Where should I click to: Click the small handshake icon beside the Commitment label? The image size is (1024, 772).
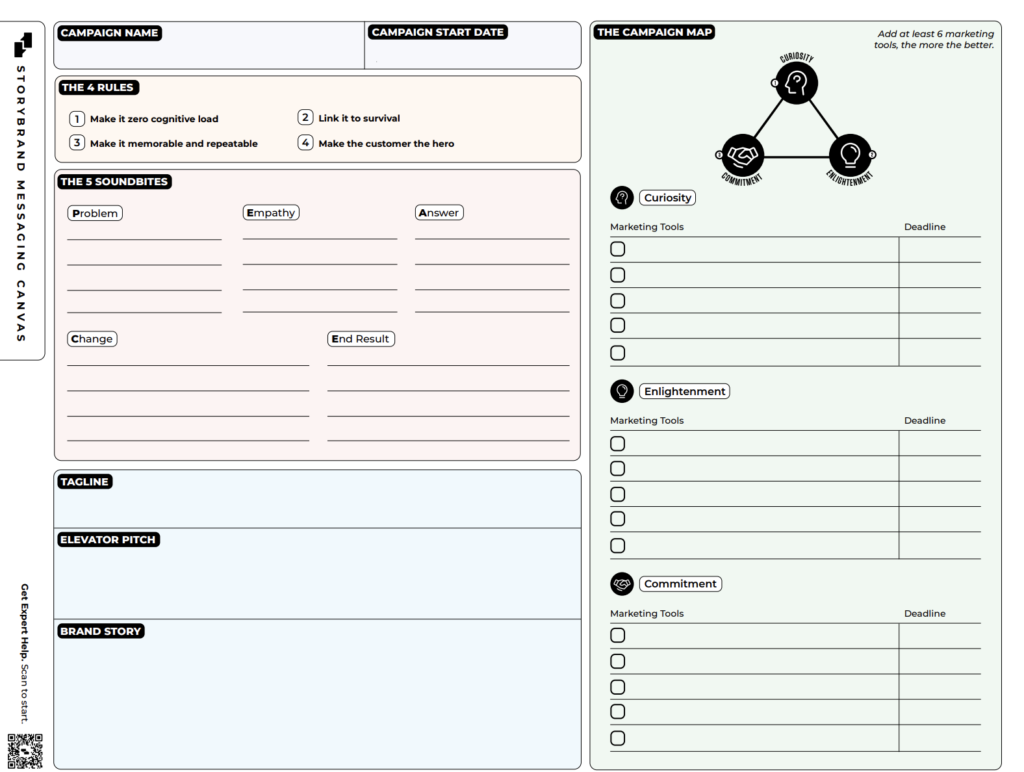pos(622,584)
